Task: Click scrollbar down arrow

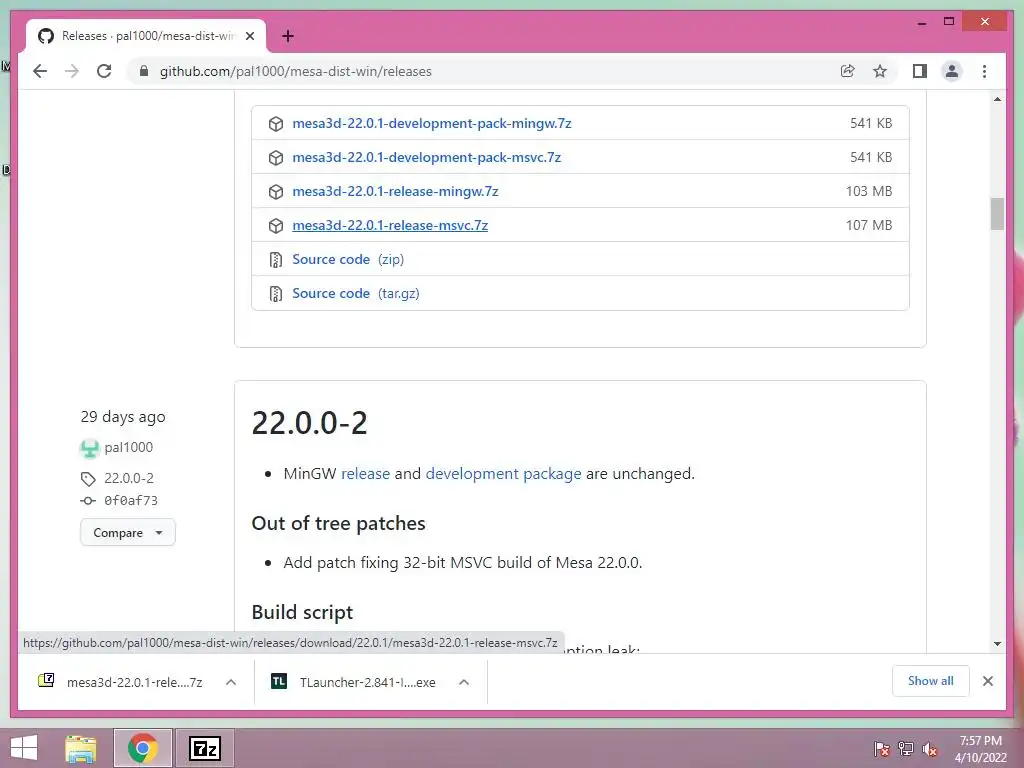Action: click(997, 644)
